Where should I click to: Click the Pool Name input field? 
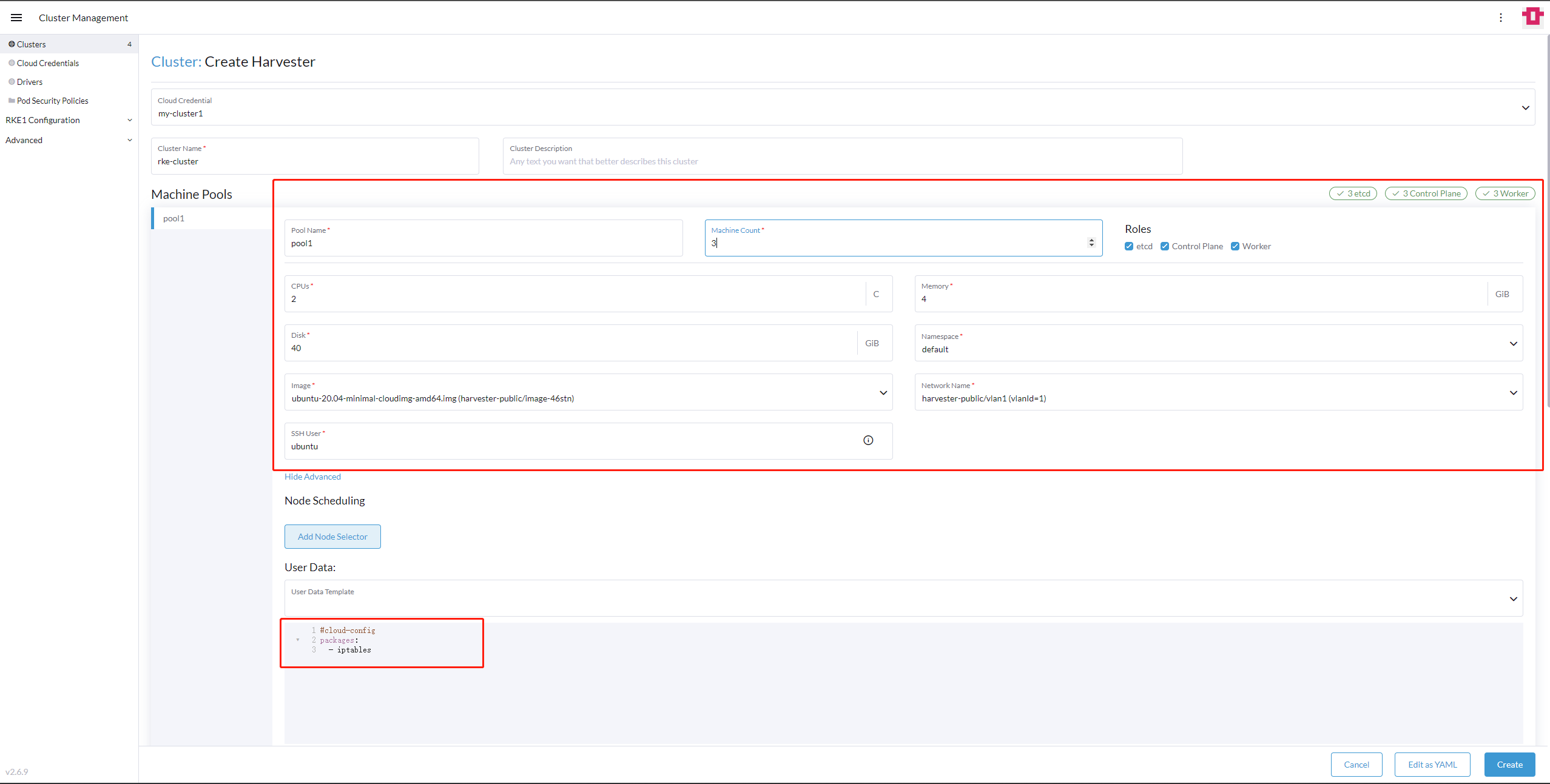[484, 238]
